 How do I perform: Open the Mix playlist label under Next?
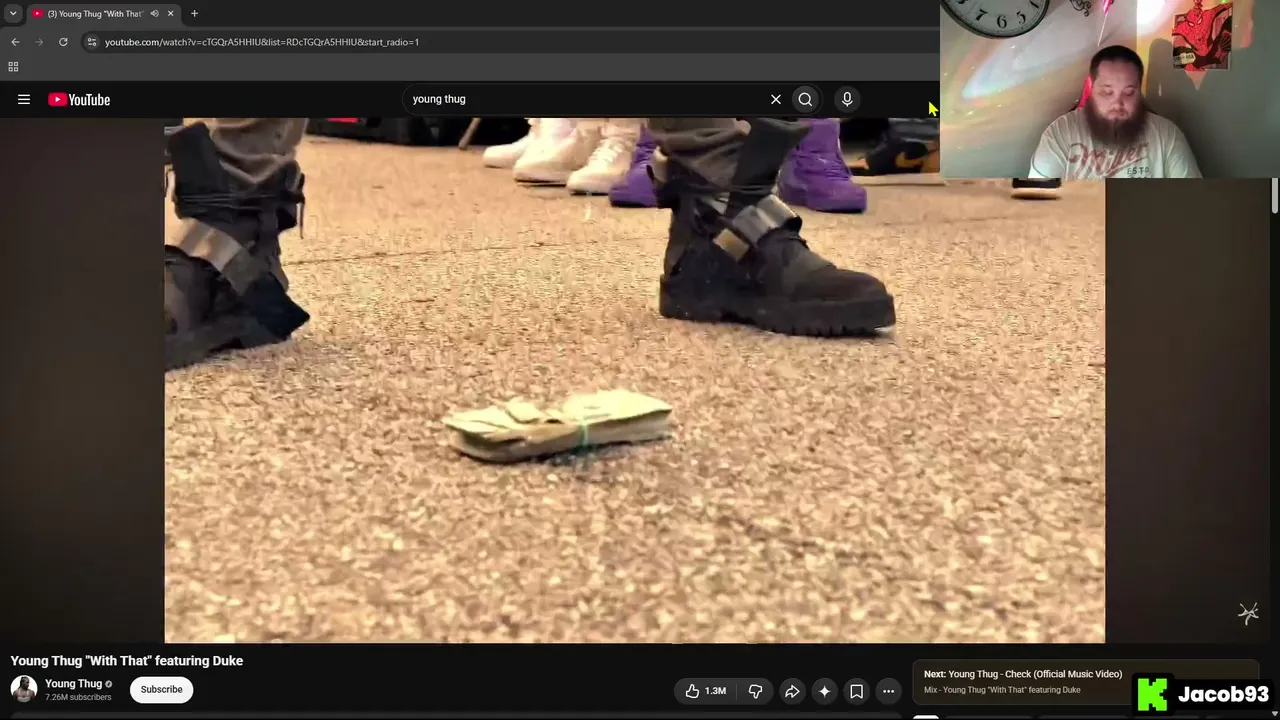(1002, 690)
